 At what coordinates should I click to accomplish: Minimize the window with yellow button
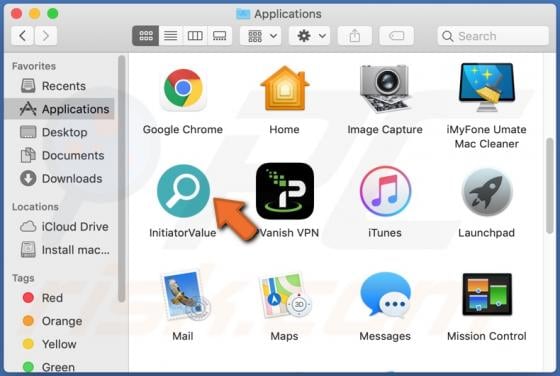click(x=35, y=14)
